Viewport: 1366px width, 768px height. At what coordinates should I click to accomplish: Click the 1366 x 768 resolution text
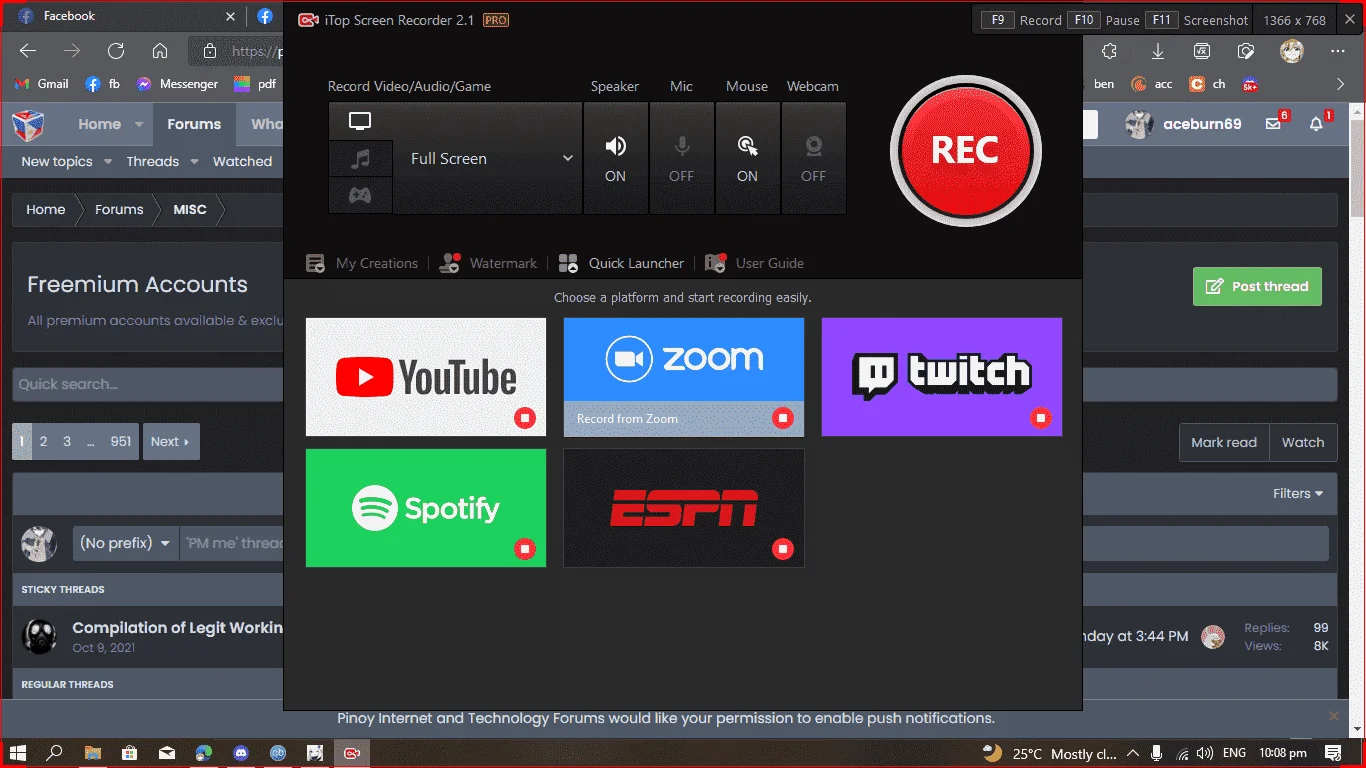pyautogui.click(x=1294, y=20)
